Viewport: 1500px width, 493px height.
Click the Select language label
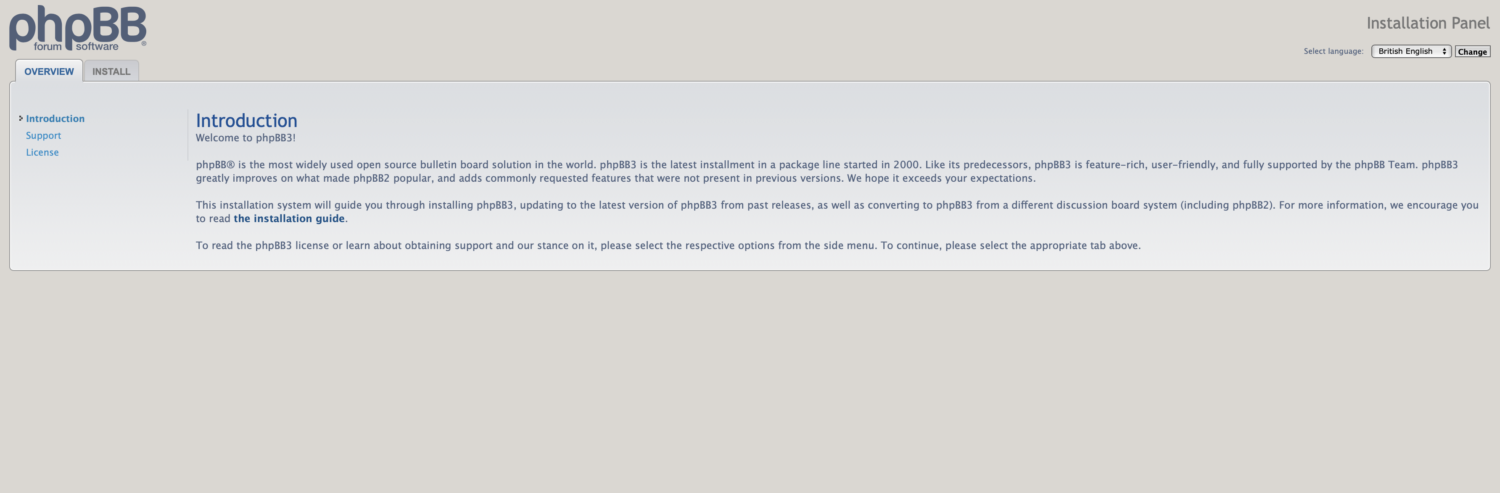1333,52
